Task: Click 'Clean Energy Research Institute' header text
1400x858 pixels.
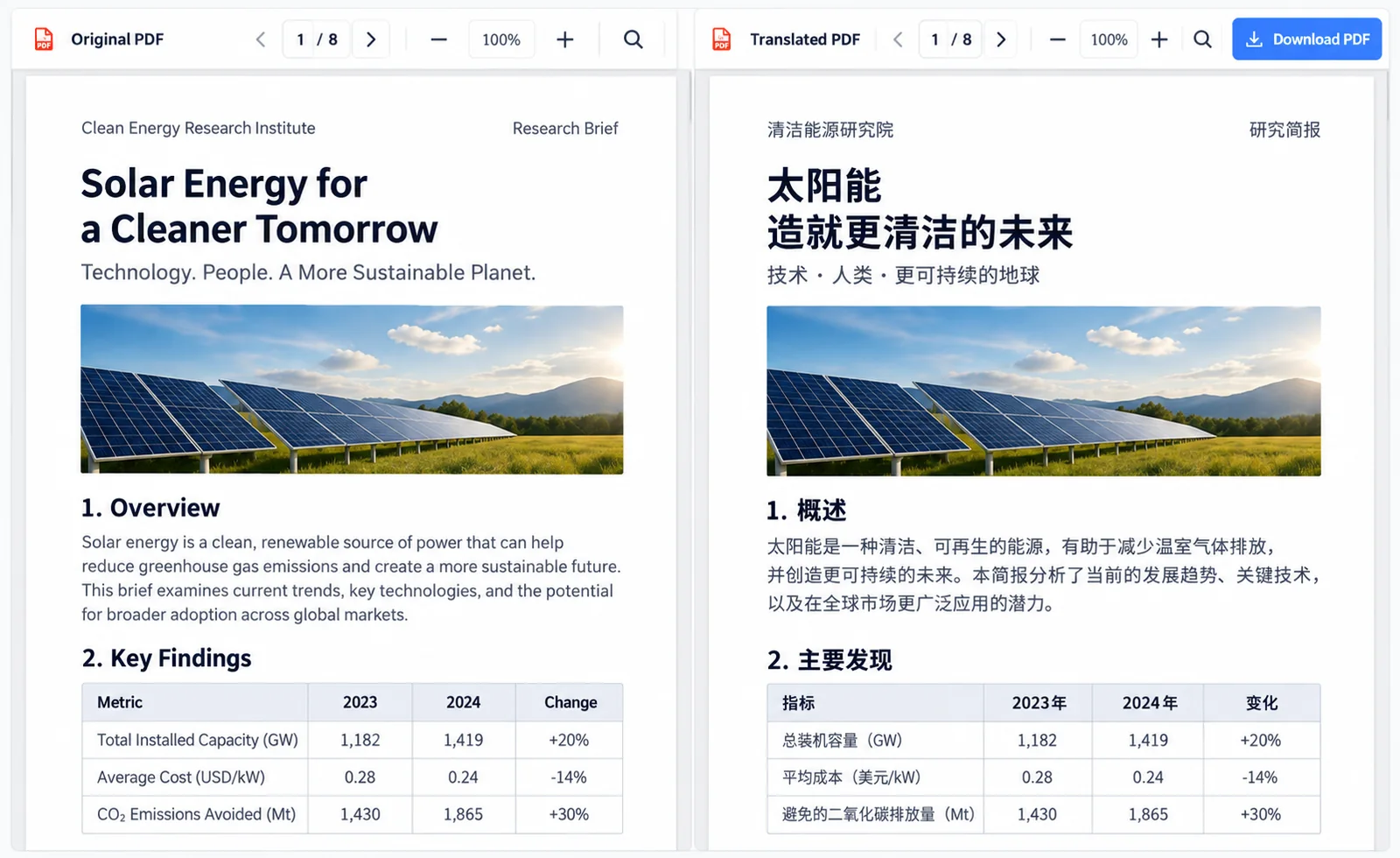Action: pos(199,128)
